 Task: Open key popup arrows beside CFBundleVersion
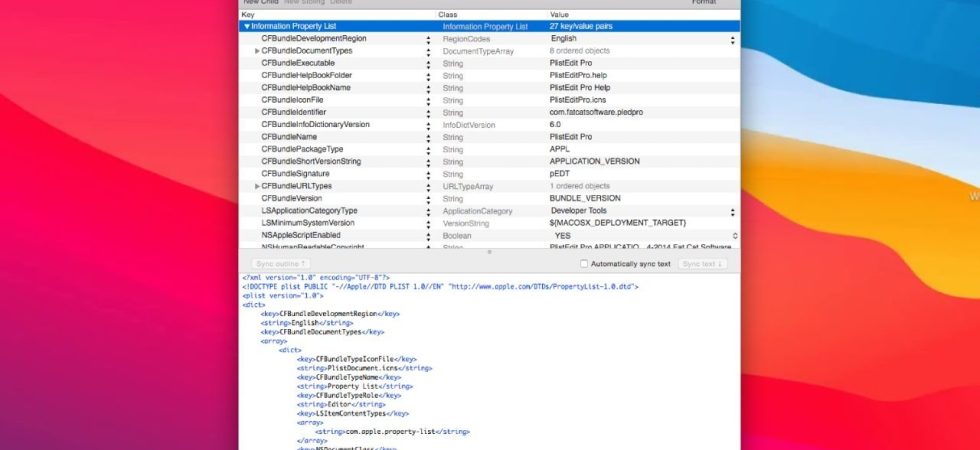point(428,199)
